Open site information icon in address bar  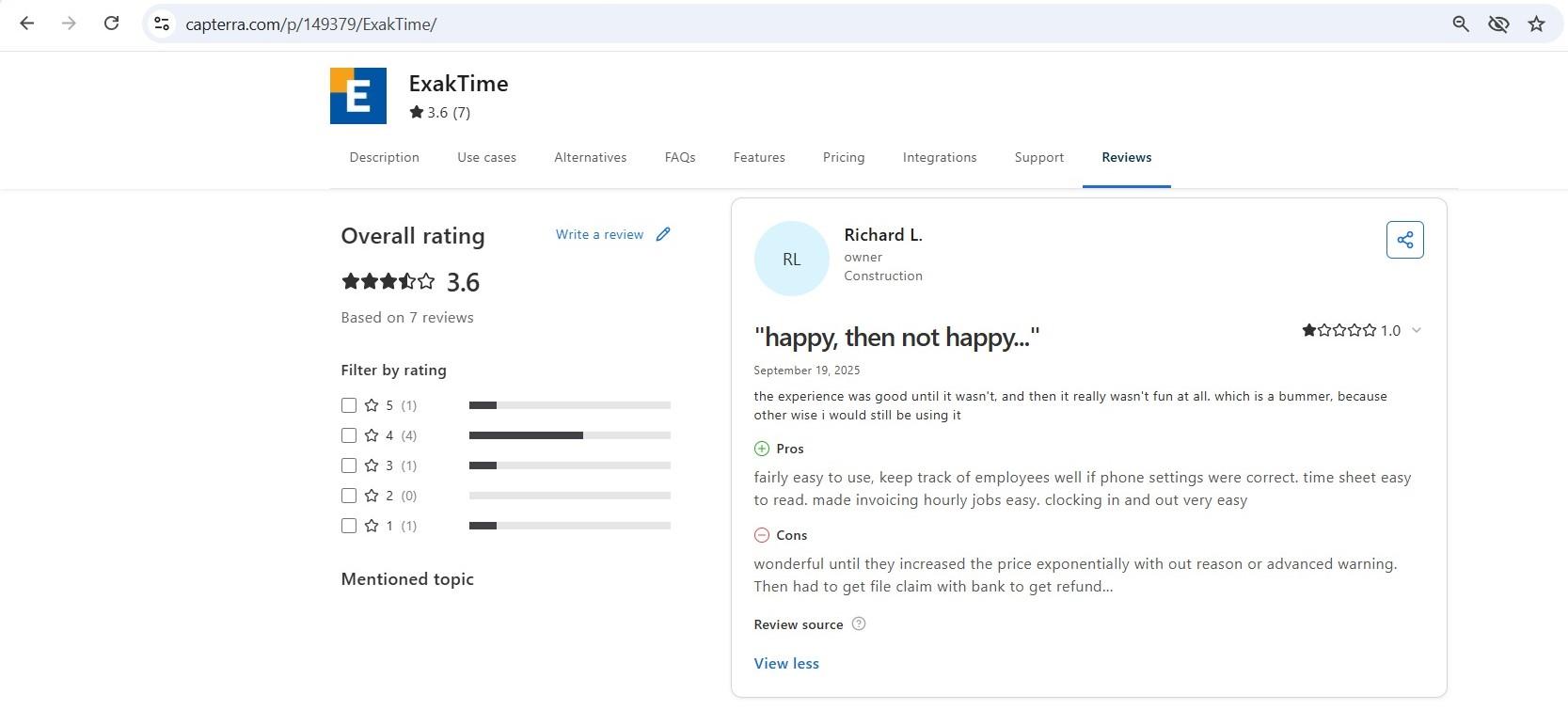pos(162,24)
